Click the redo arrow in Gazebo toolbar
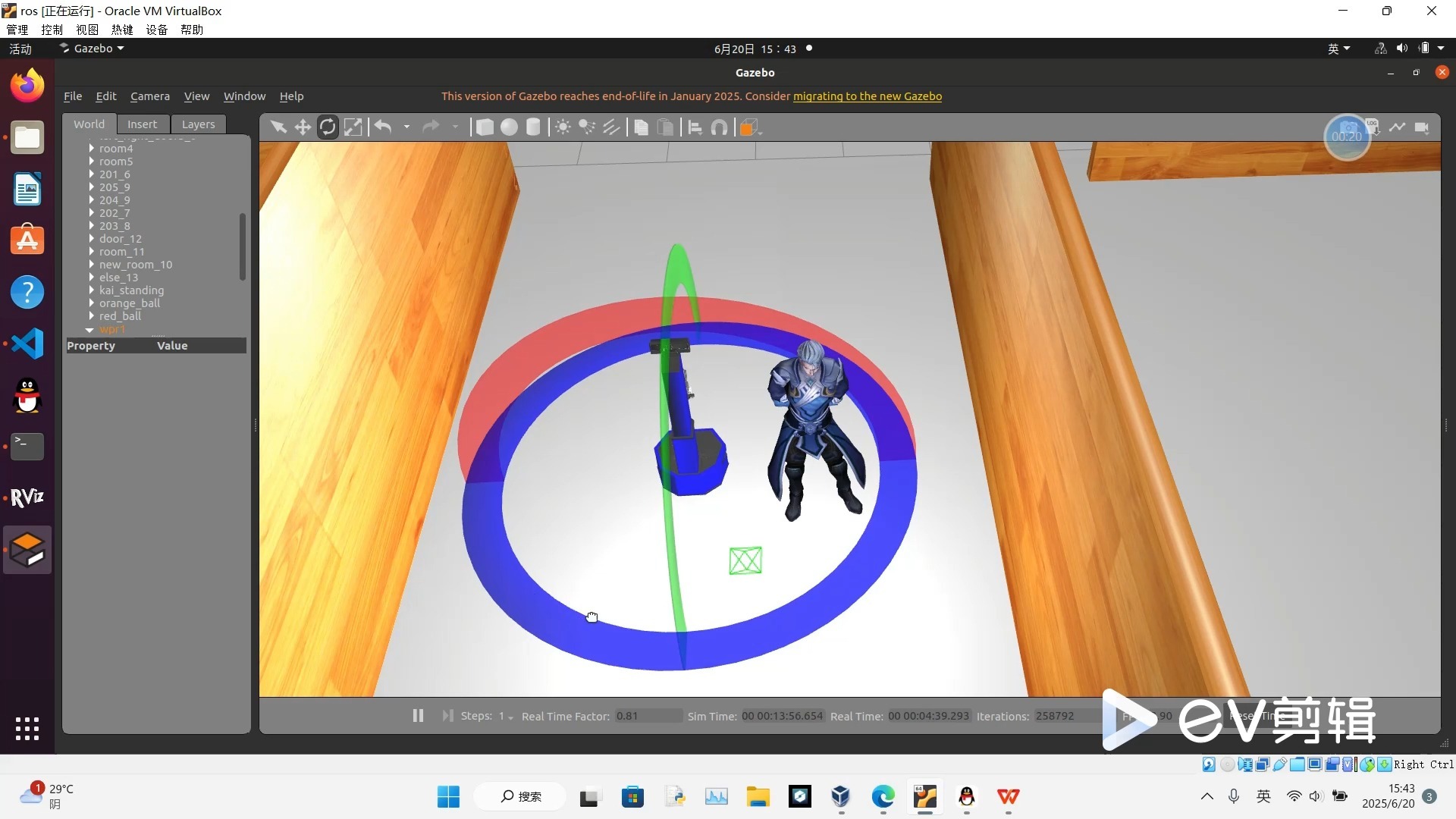Viewport: 1456px width, 819px height. click(431, 127)
